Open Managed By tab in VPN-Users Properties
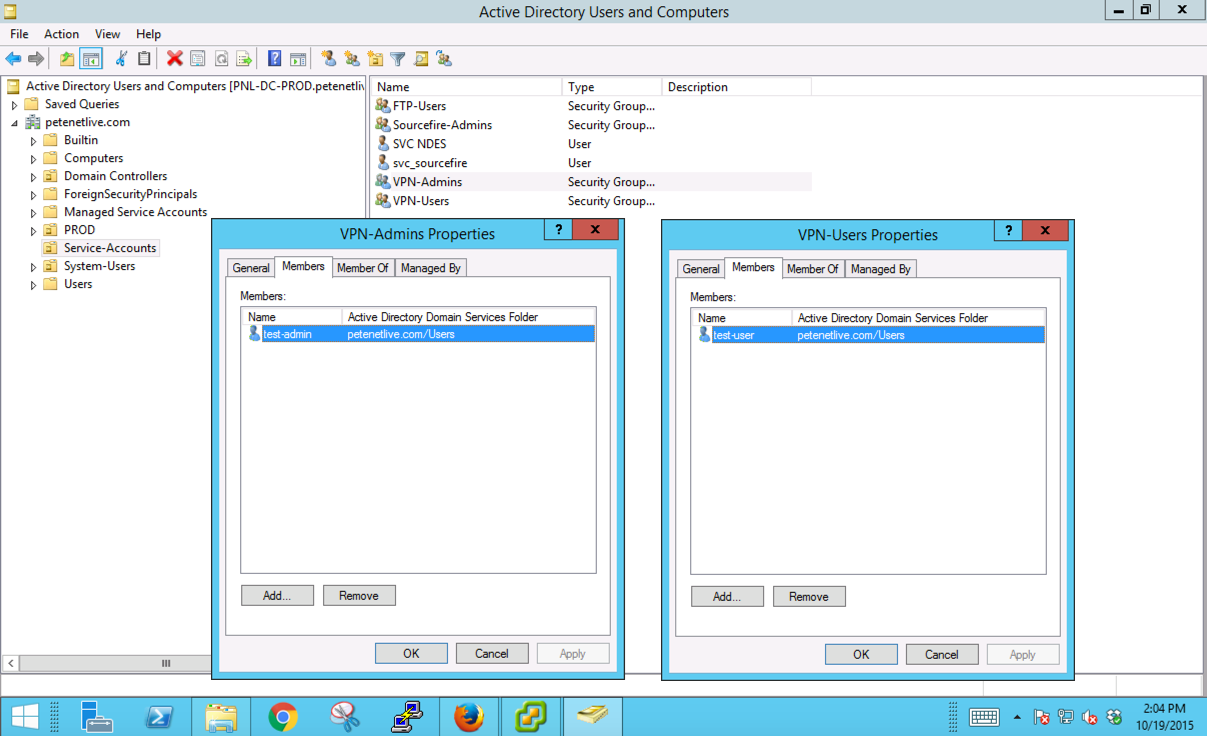 (x=880, y=269)
